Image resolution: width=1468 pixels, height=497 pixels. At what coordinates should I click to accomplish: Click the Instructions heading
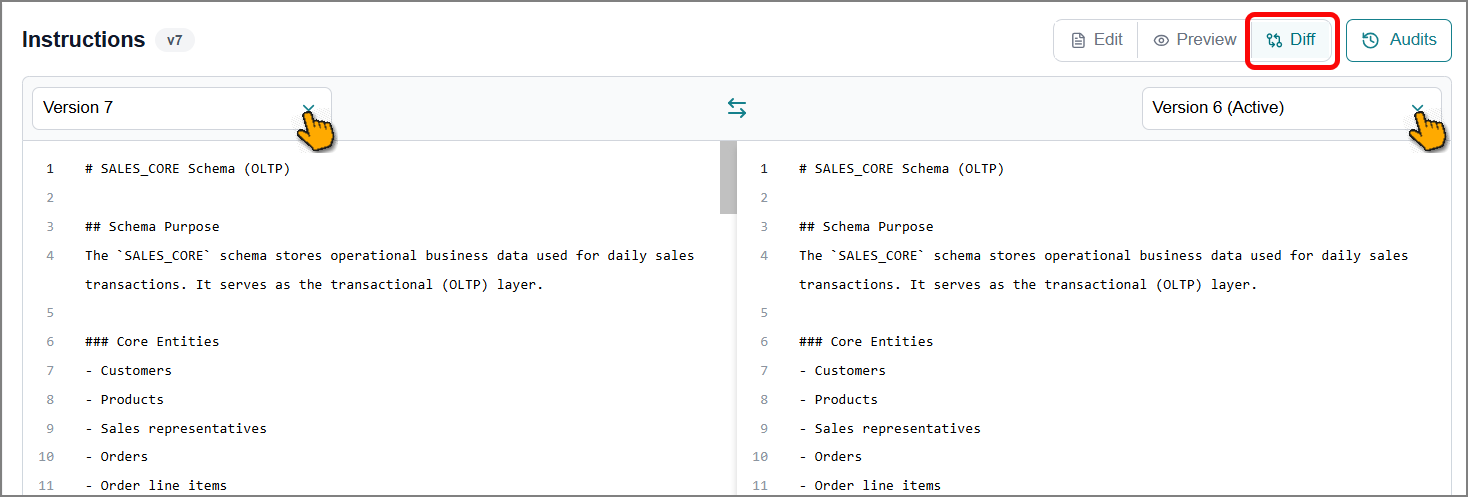[84, 40]
